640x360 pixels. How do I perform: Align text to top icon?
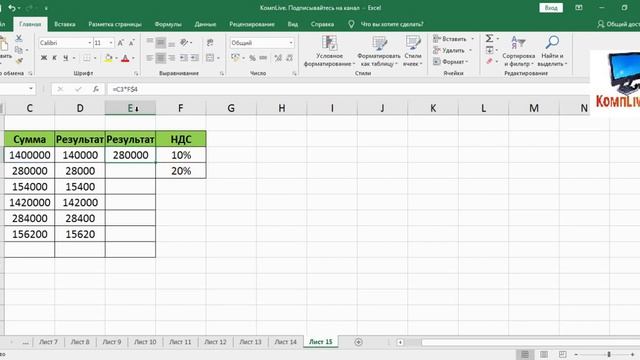pos(150,42)
